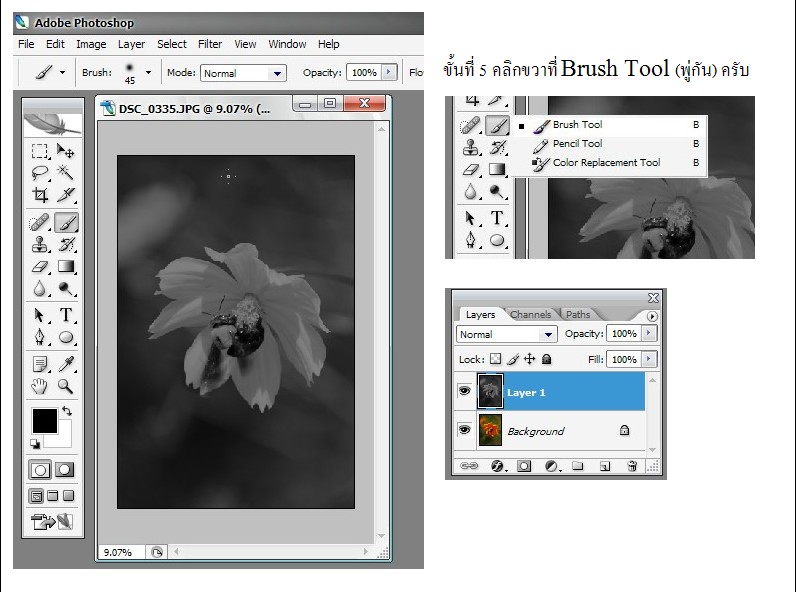
Task: Switch to Standard editing mode
Action: pyautogui.click(x=40, y=470)
